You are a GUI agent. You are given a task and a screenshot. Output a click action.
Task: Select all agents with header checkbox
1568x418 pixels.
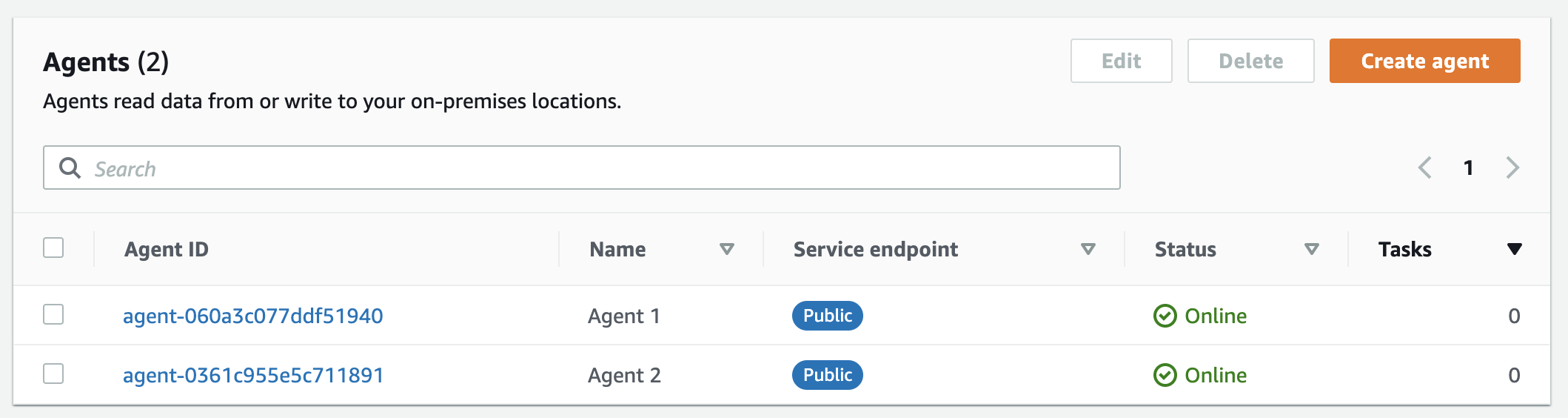[53, 248]
